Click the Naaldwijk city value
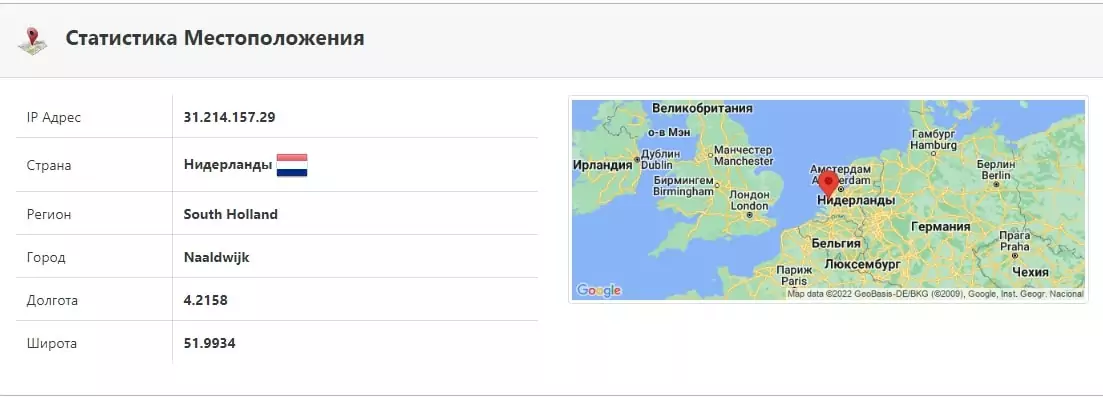Image resolution: width=1103 pixels, height=397 pixels. click(217, 258)
